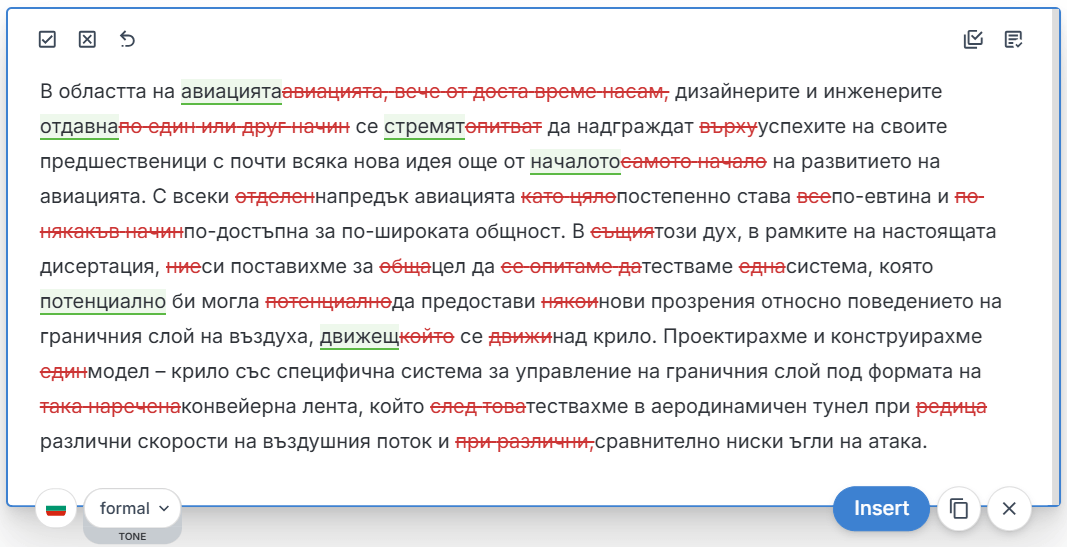The width and height of the screenshot is (1067, 547).
Task: Click the struck-out phrase "самото начало"
Action: (x=694, y=162)
